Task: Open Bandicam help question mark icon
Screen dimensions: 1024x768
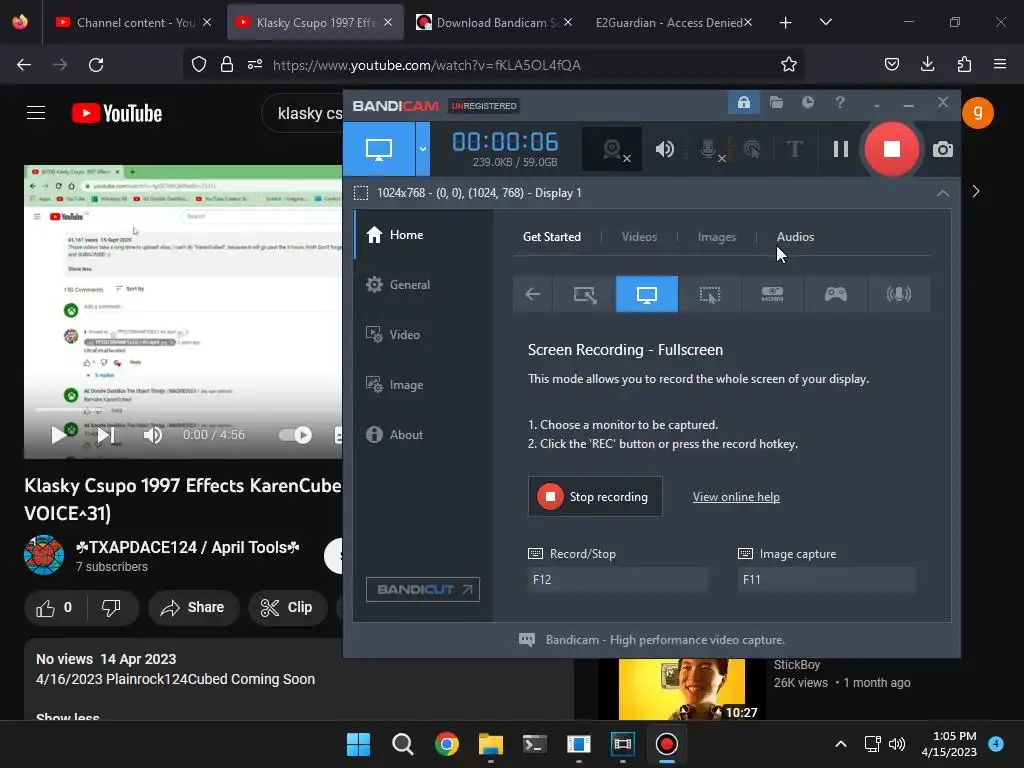Action: coord(840,103)
